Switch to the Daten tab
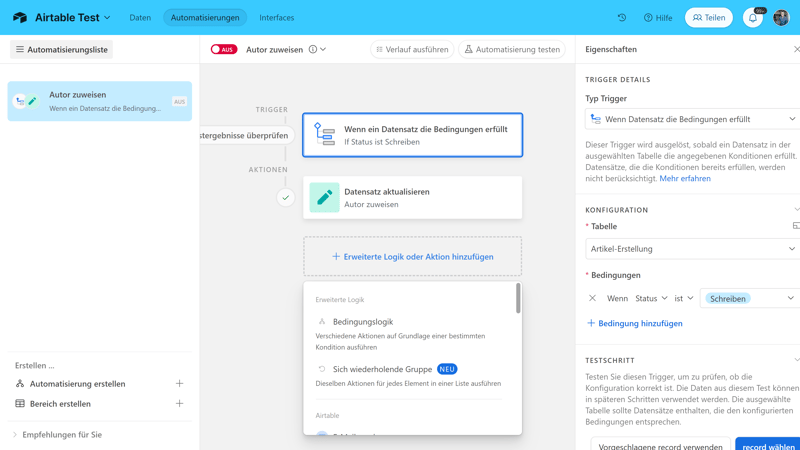 pos(140,17)
